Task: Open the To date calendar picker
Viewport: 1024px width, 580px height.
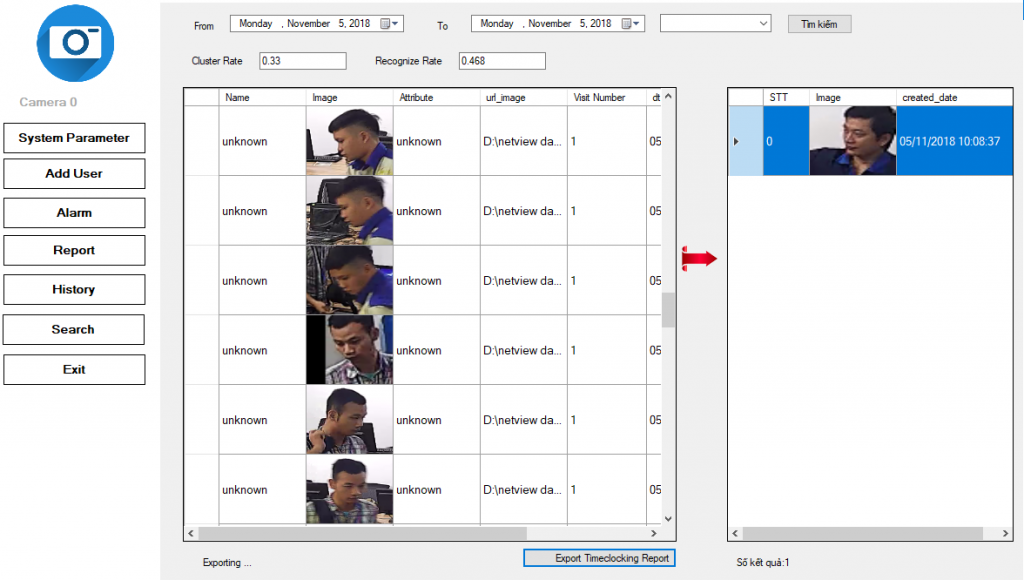Action: click(626, 23)
